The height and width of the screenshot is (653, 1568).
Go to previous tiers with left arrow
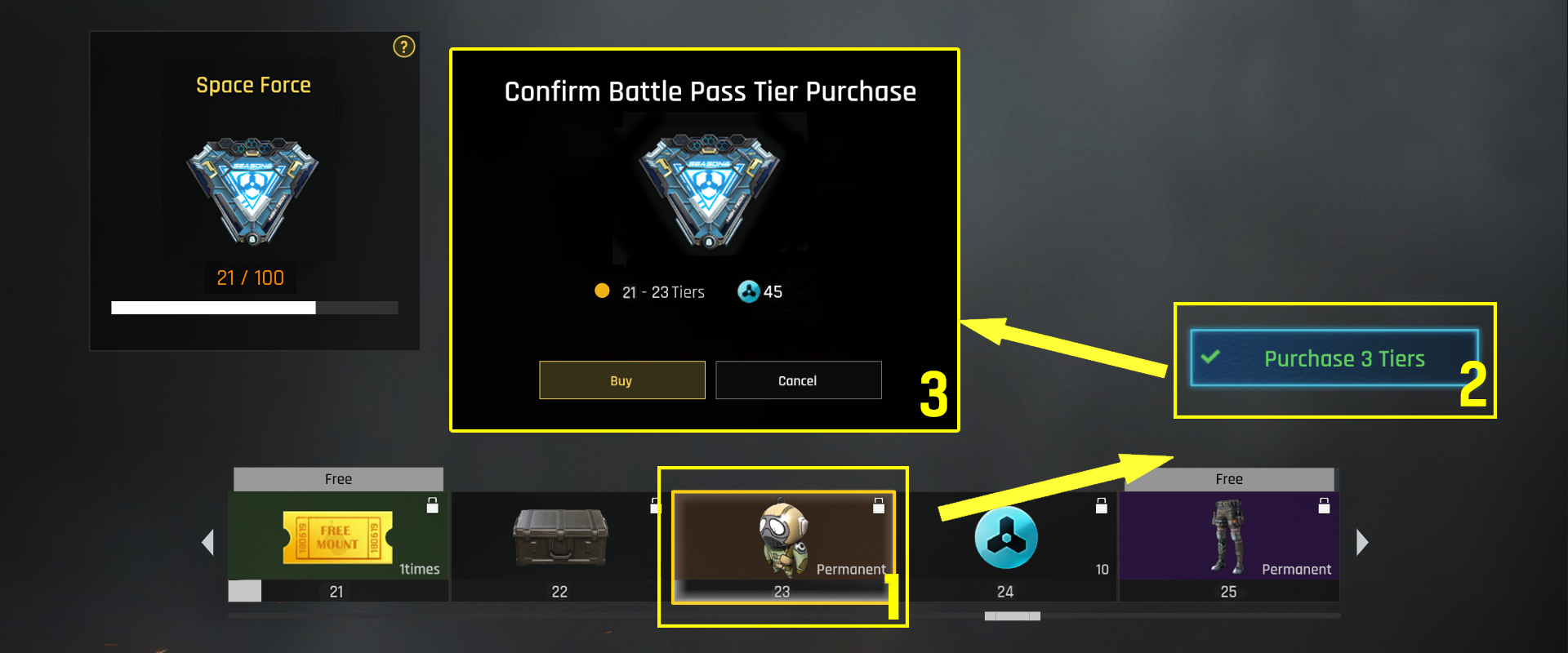point(207,542)
